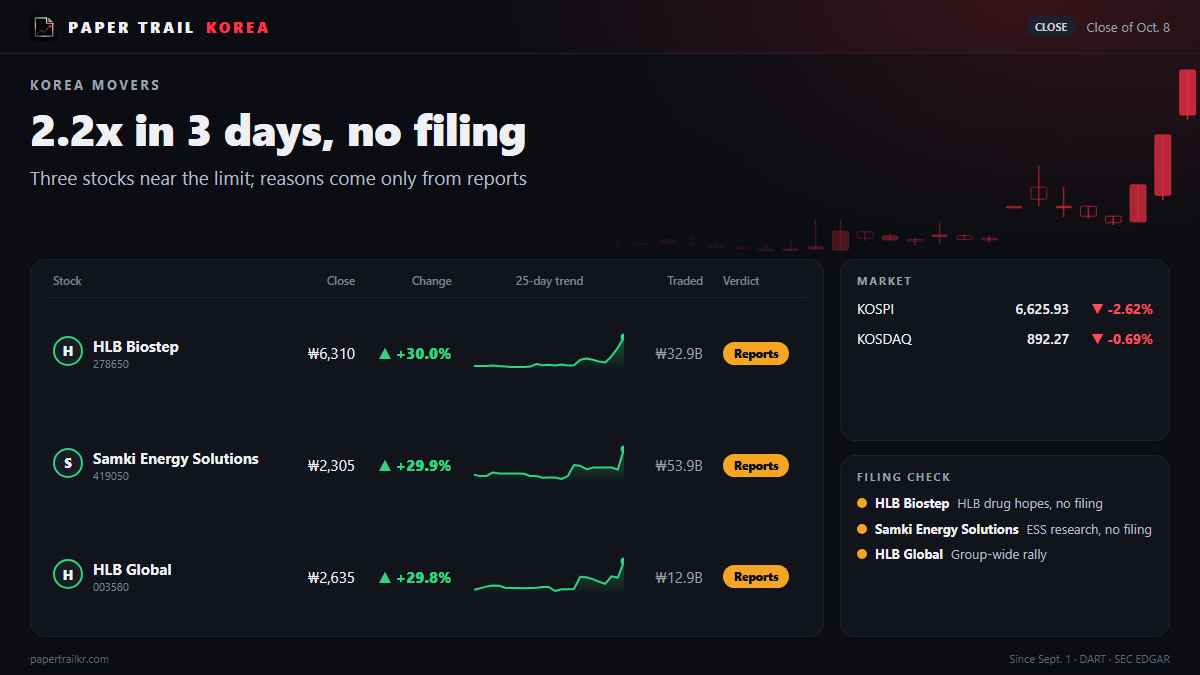Click the ₩32.9B traded value
The width and height of the screenshot is (1200, 675).
point(679,353)
